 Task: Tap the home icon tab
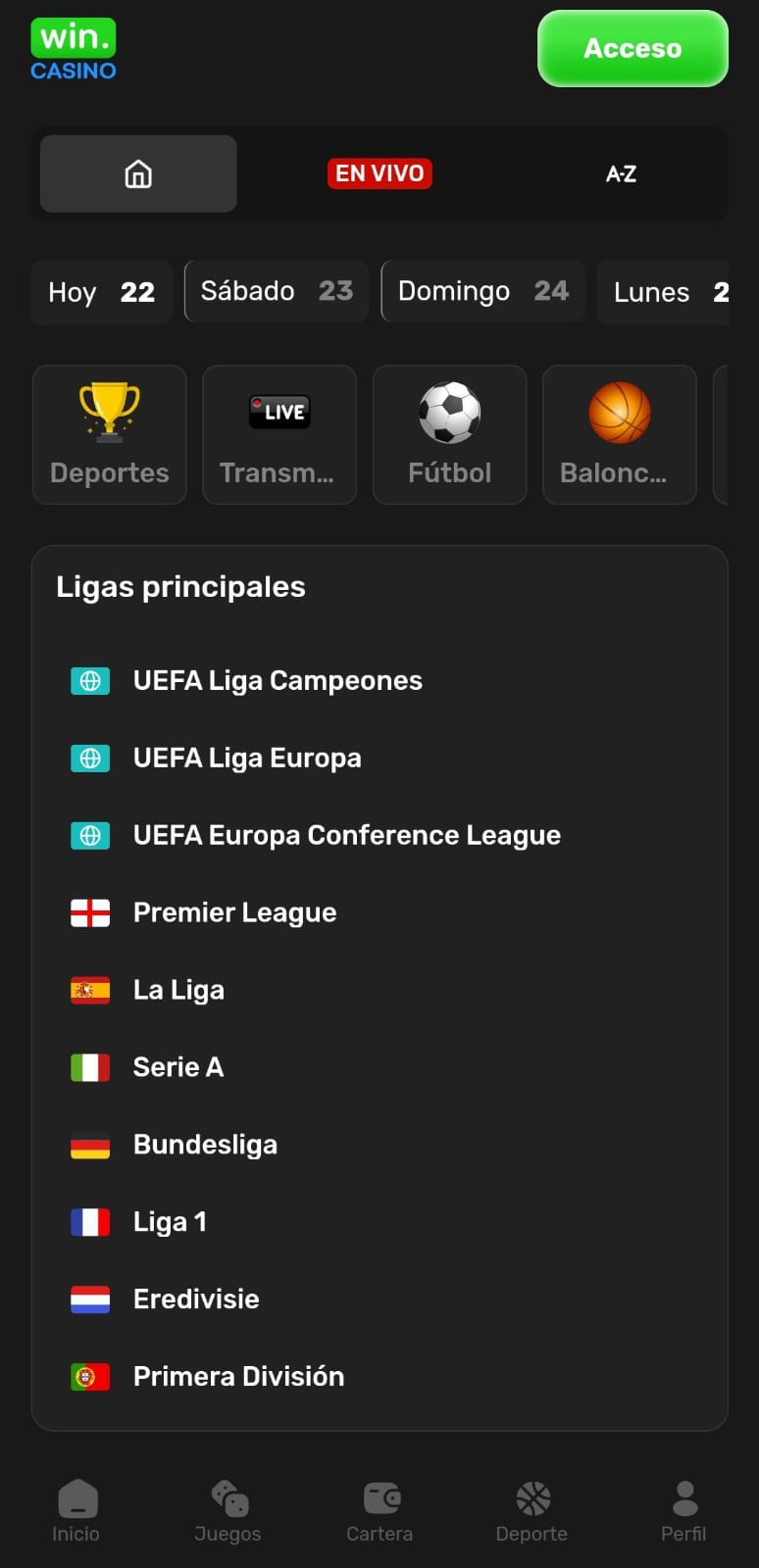pos(138,174)
